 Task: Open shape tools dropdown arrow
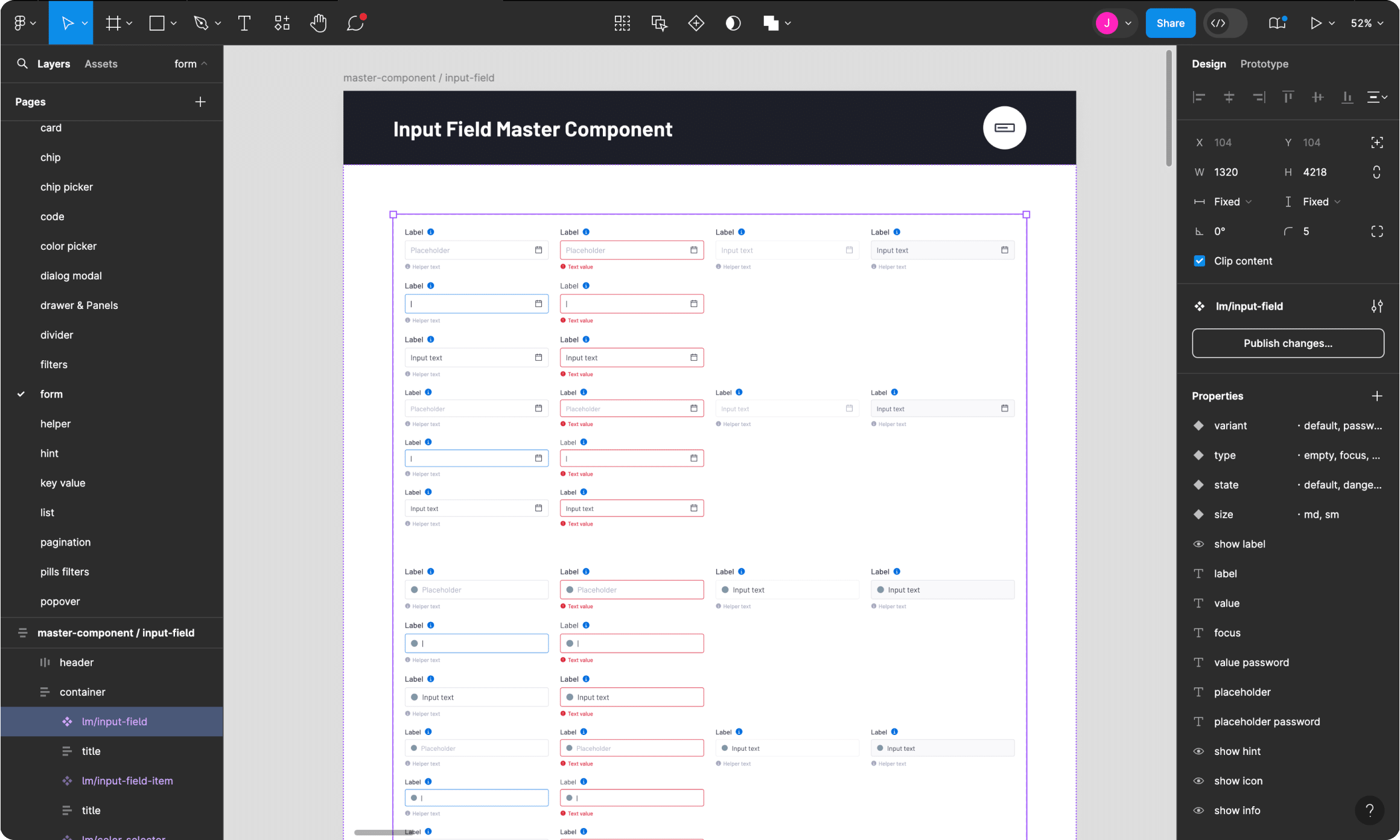pos(173,23)
